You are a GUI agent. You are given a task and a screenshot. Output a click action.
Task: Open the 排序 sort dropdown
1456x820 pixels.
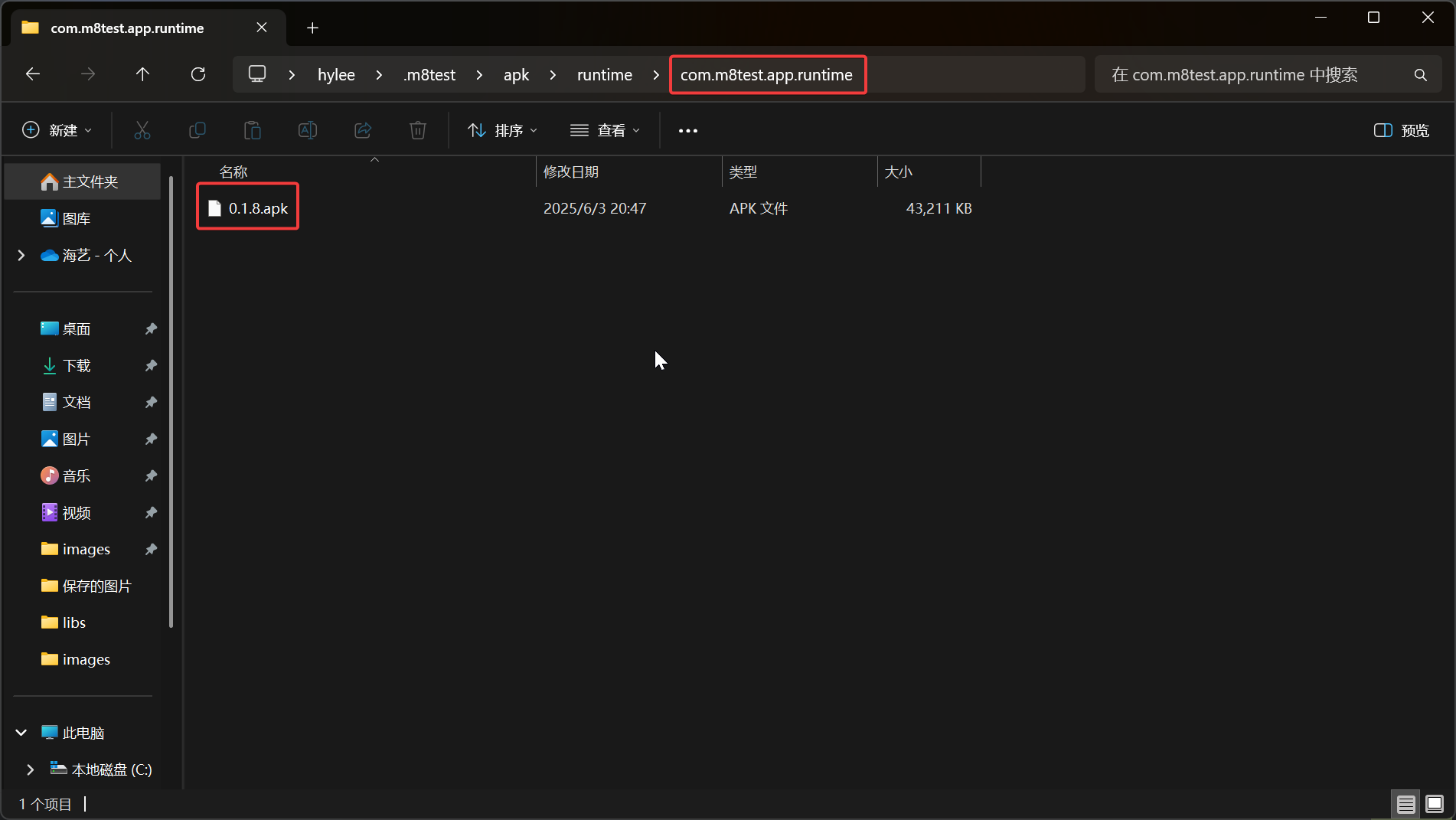[501, 129]
